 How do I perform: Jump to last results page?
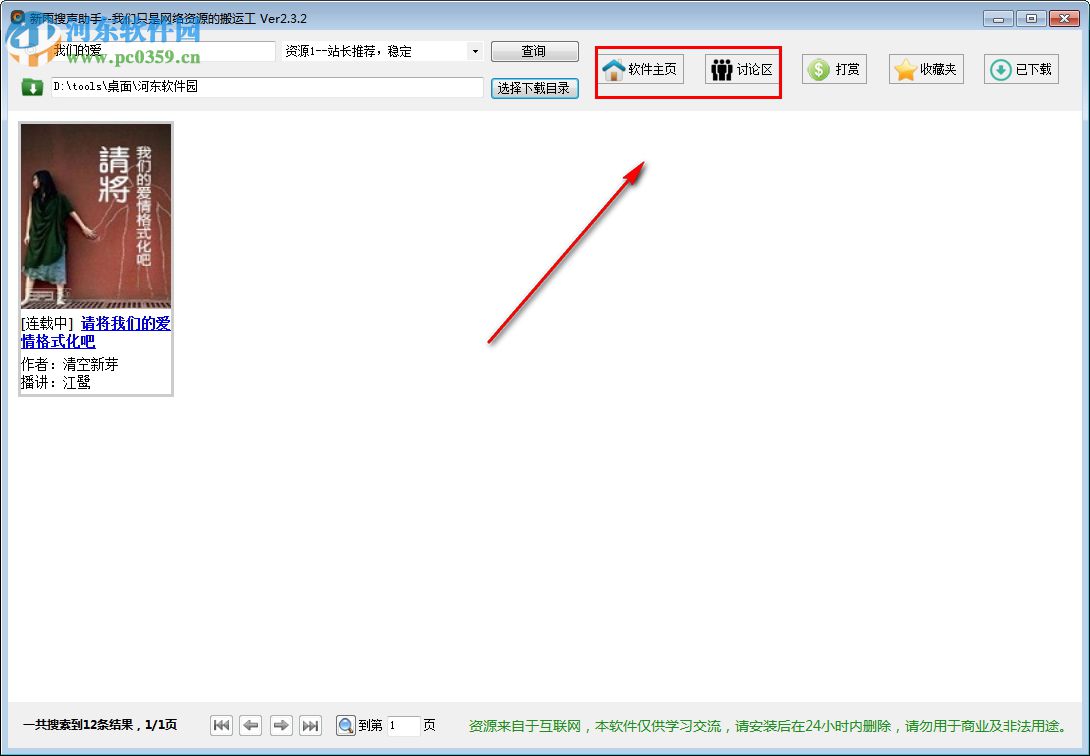pos(311,725)
